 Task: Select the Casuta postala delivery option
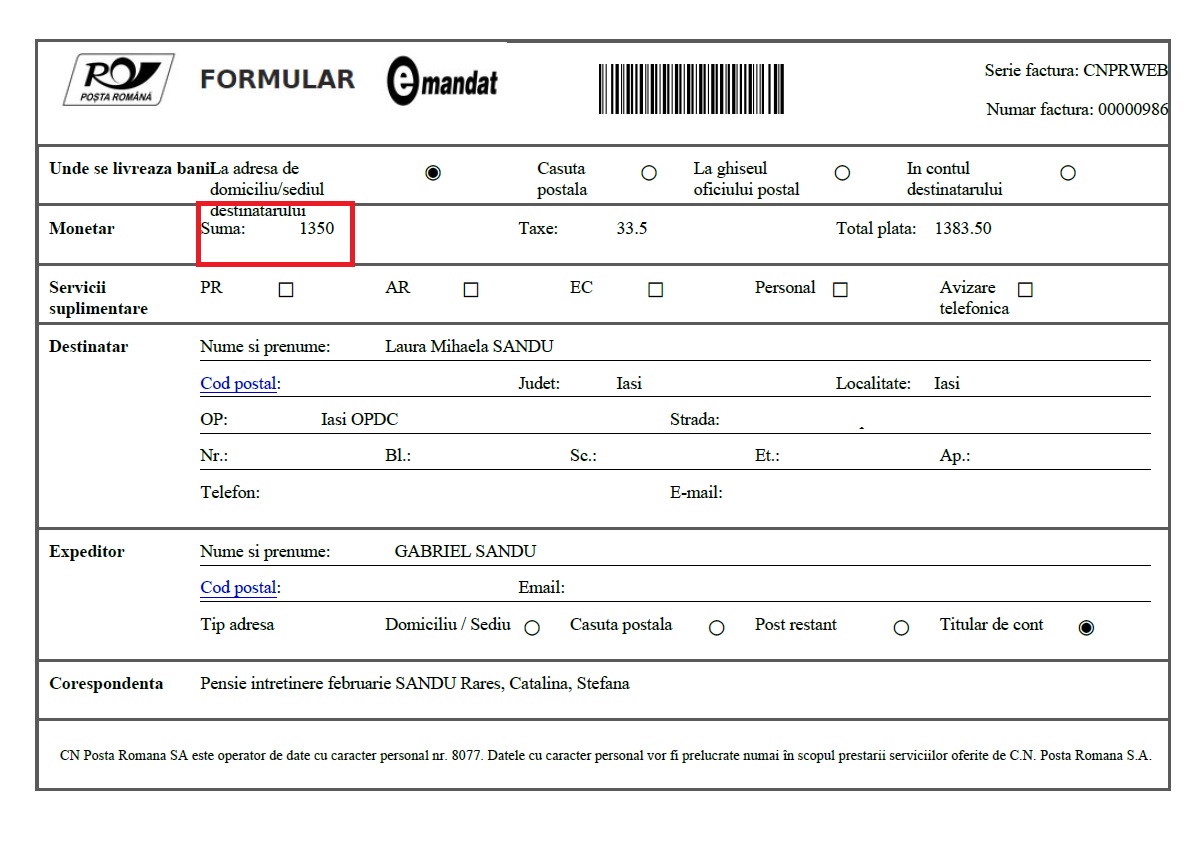click(649, 173)
